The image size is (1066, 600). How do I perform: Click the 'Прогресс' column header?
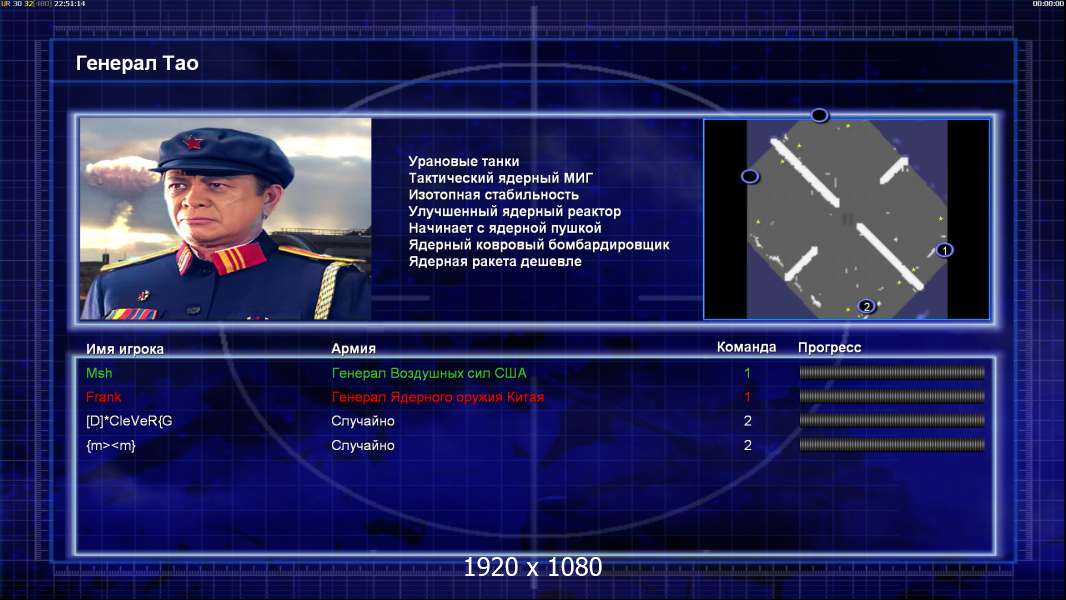coord(829,347)
